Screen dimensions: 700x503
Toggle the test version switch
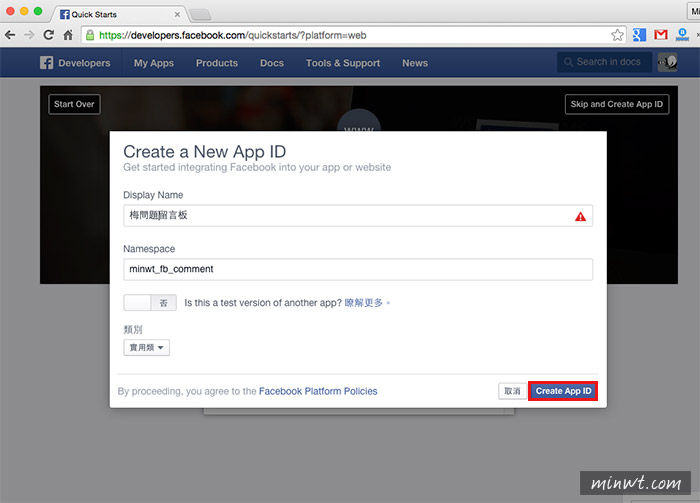[x=150, y=303]
